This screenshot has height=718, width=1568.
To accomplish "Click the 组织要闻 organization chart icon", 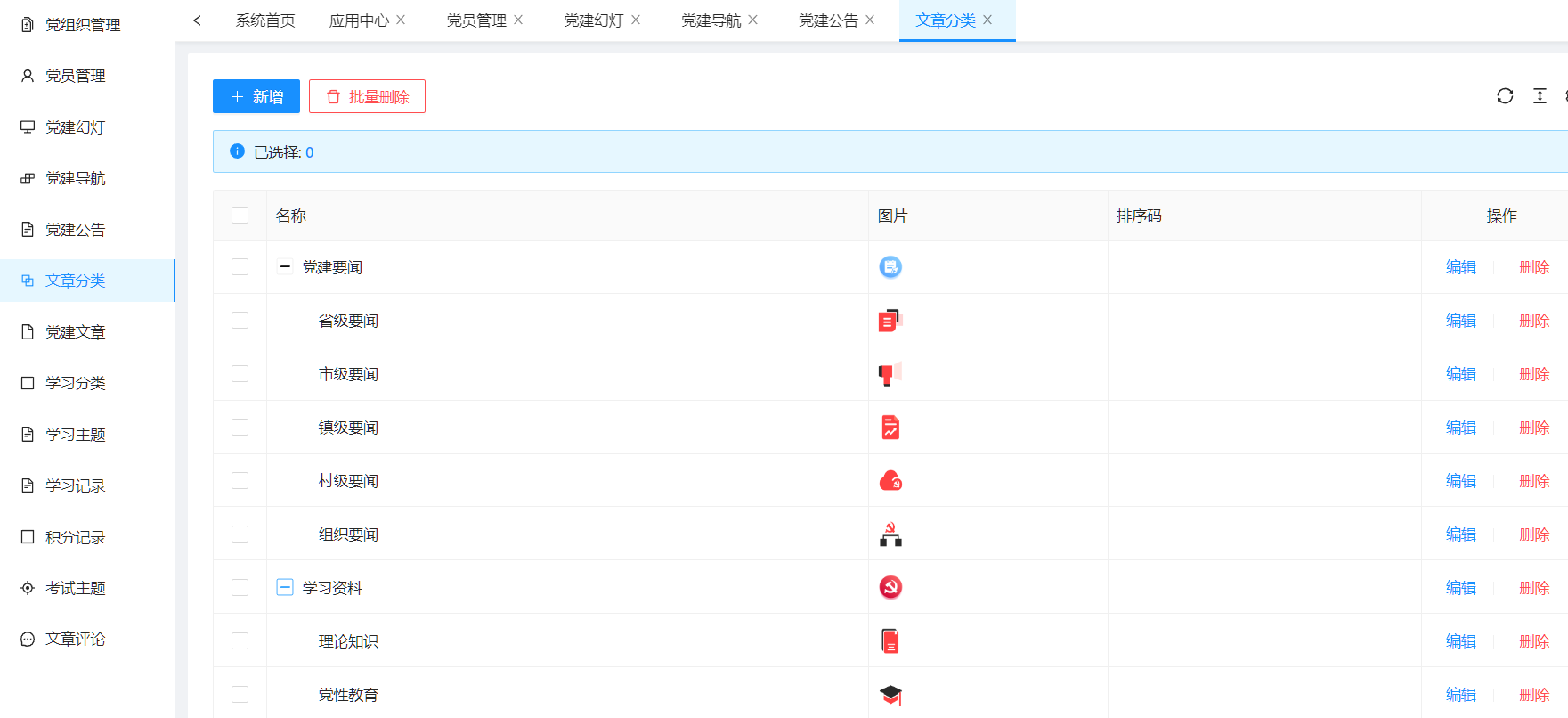I will [x=890, y=534].
